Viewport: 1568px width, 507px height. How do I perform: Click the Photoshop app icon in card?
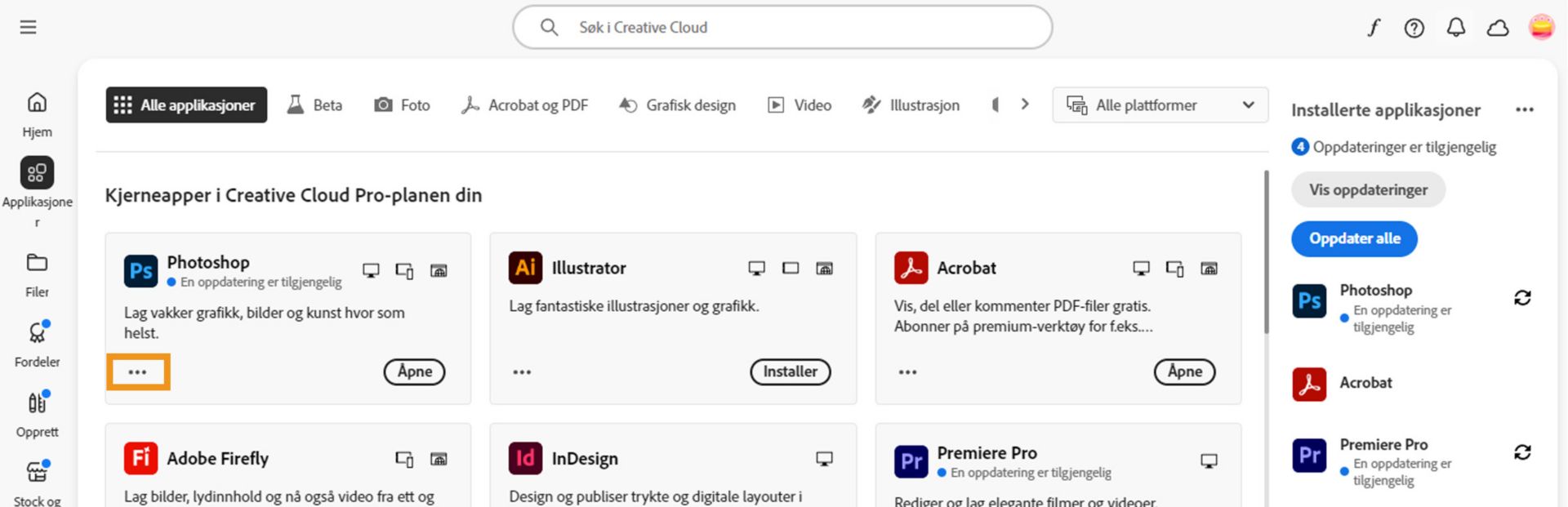(140, 271)
